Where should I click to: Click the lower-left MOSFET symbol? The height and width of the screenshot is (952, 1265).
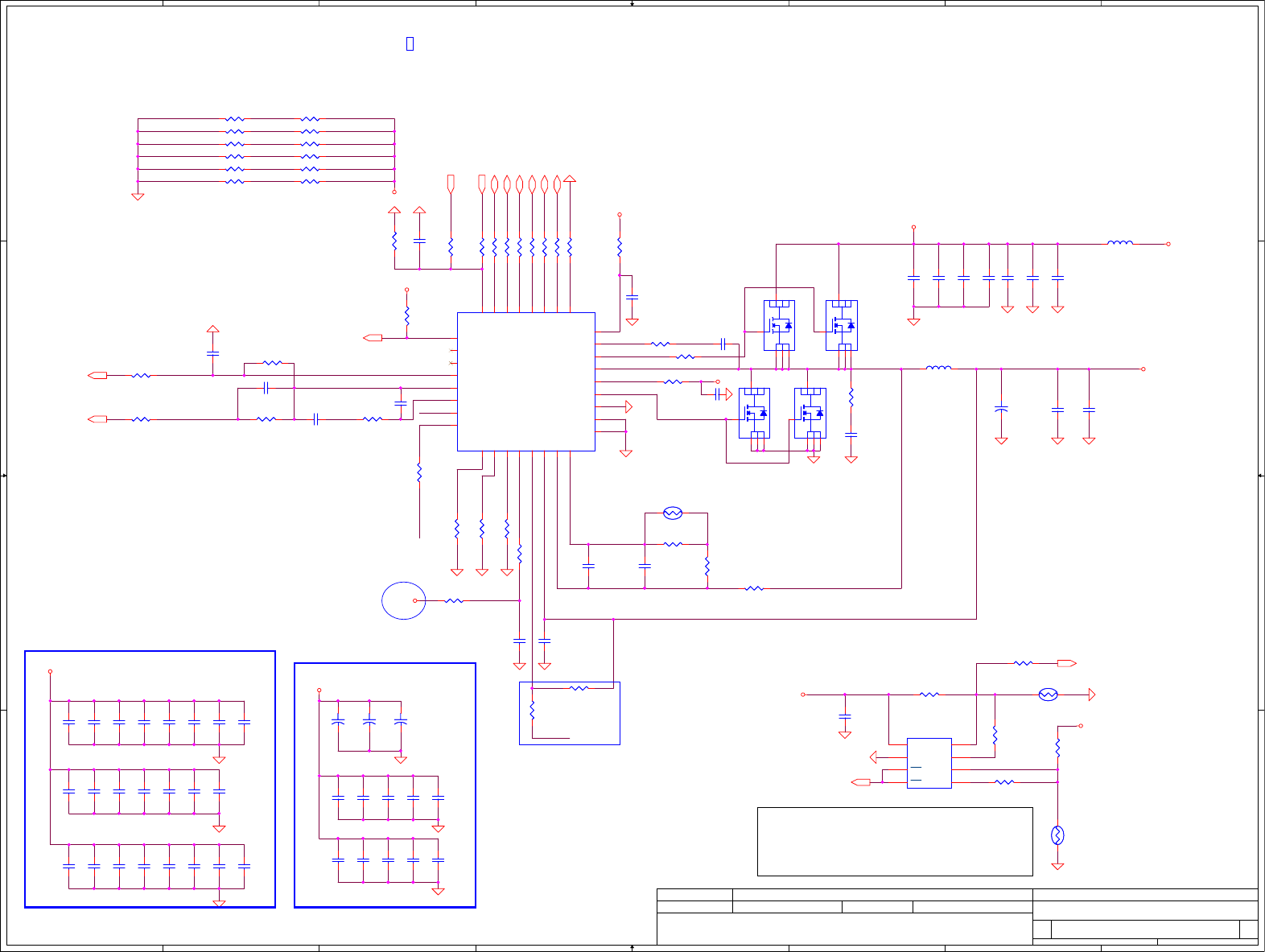(754, 413)
